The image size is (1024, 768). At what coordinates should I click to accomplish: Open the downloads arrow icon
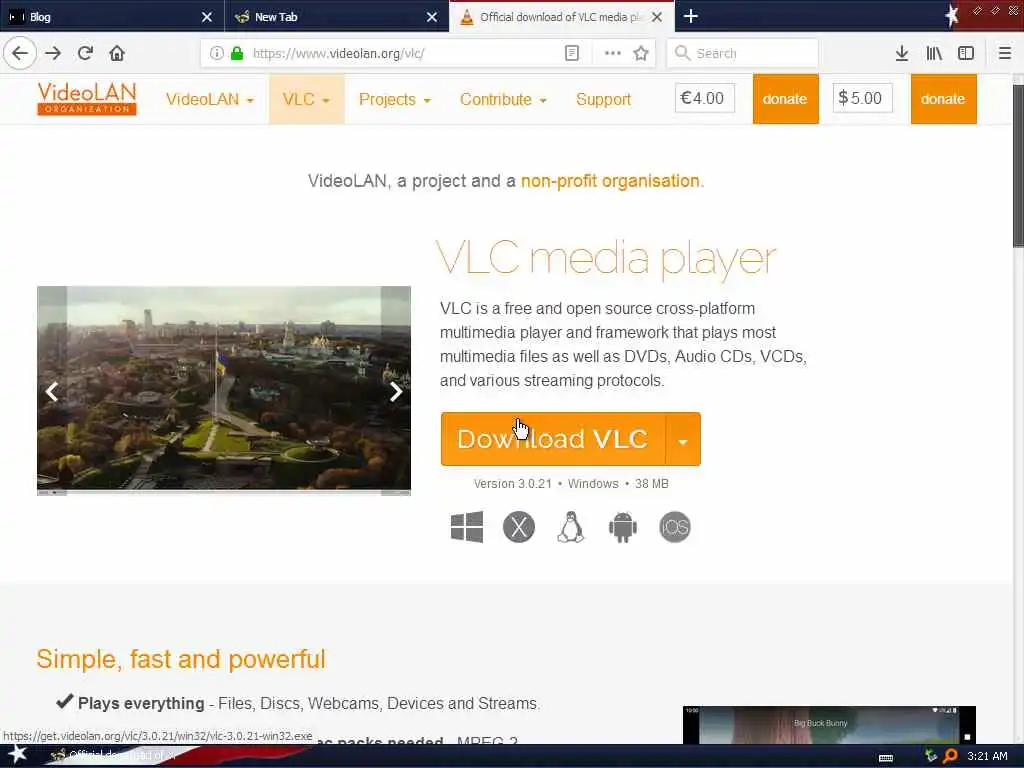[x=901, y=53]
